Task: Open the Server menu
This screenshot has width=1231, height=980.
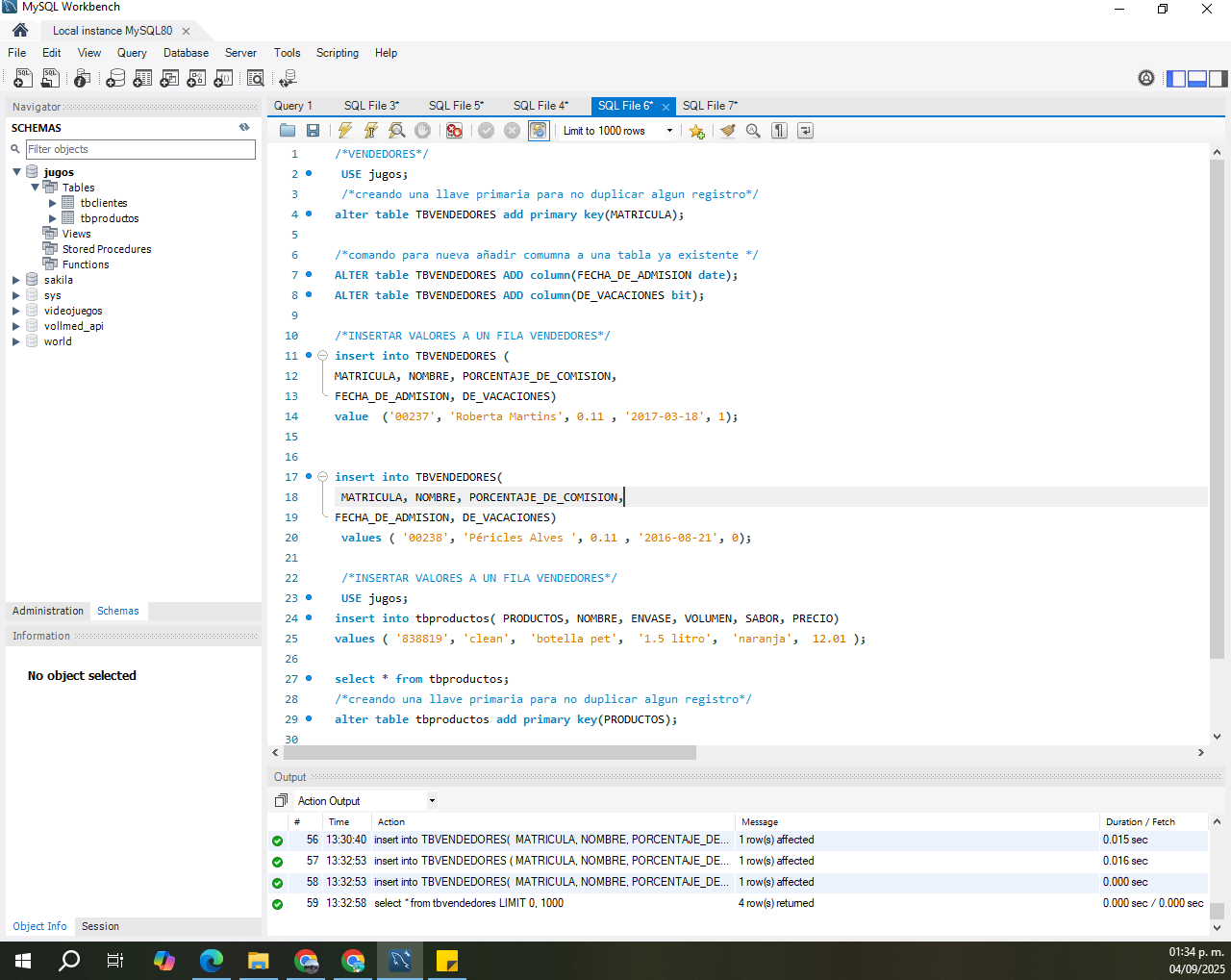Action: (240, 53)
